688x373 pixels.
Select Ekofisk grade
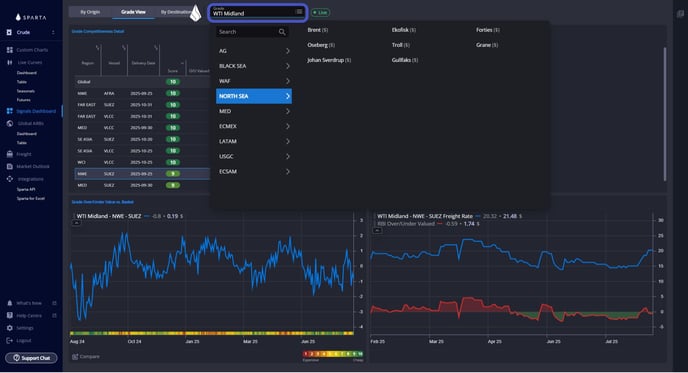click(x=404, y=30)
